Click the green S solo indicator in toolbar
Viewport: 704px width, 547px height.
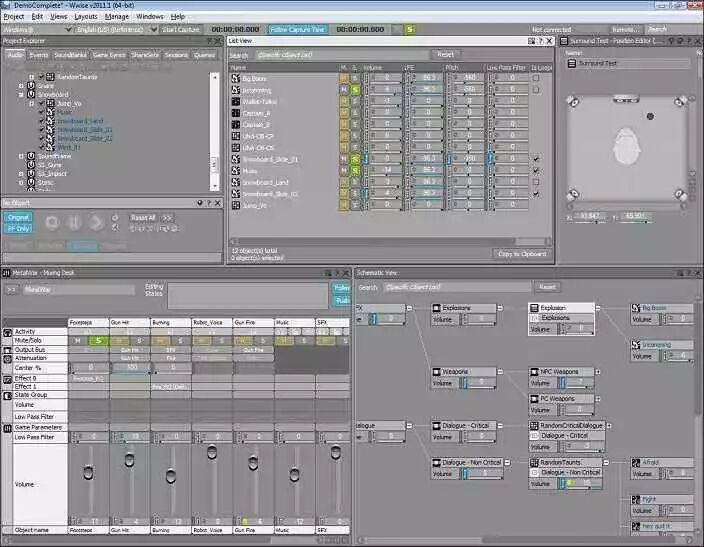[x=410, y=30]
